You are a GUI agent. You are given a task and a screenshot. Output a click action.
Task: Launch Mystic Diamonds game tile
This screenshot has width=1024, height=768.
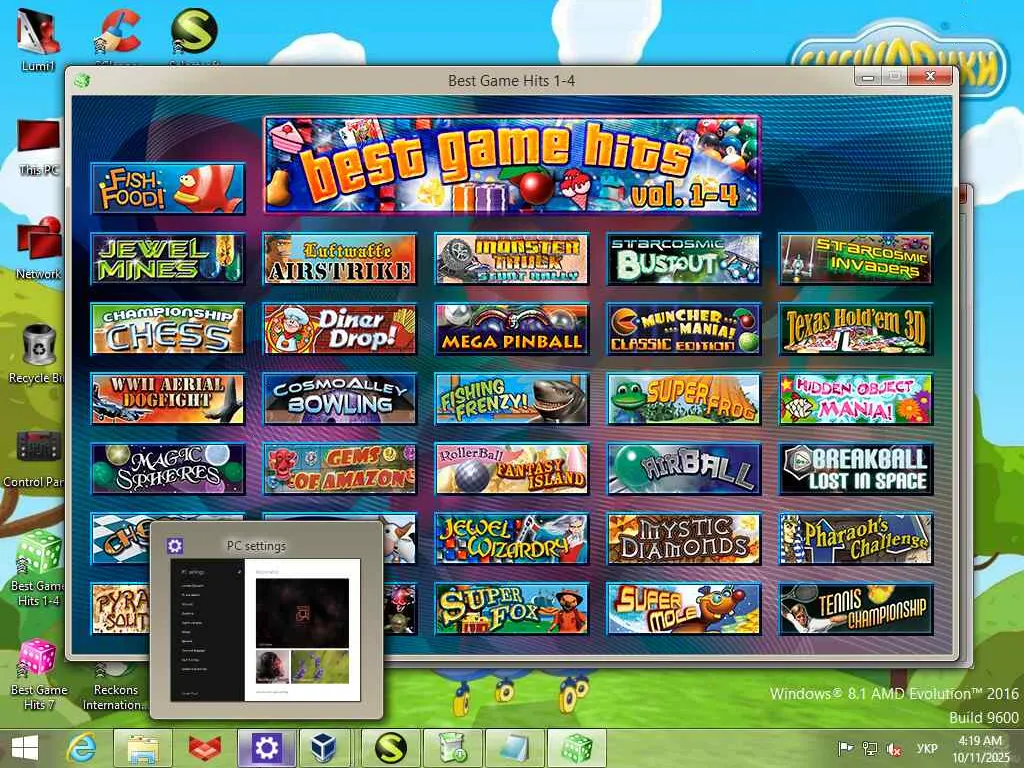pyautogui.click(x=684, y=539)
